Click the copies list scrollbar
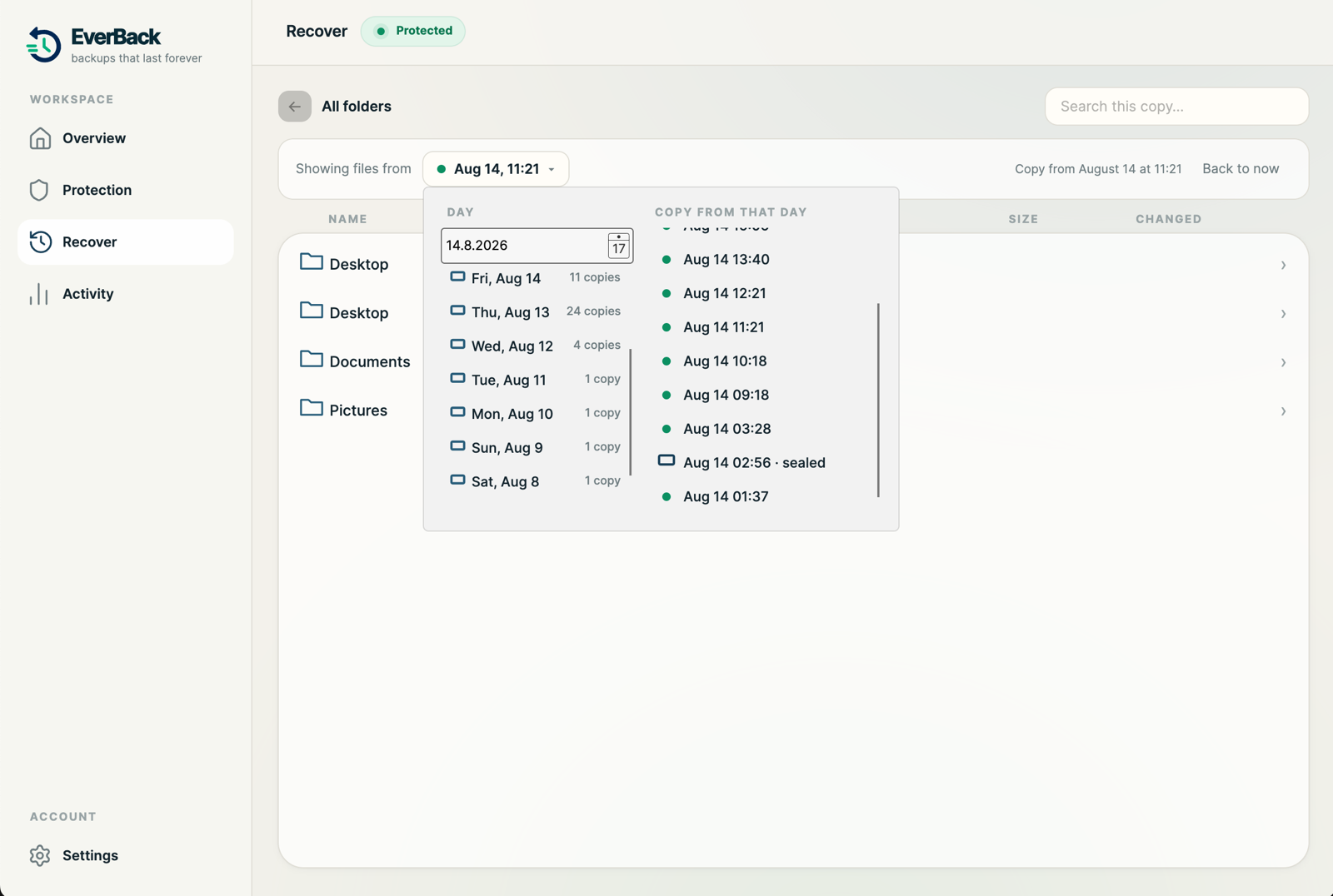Image resolution: width=1333 pixels, height=896 pixels. (x=879, y=401)
